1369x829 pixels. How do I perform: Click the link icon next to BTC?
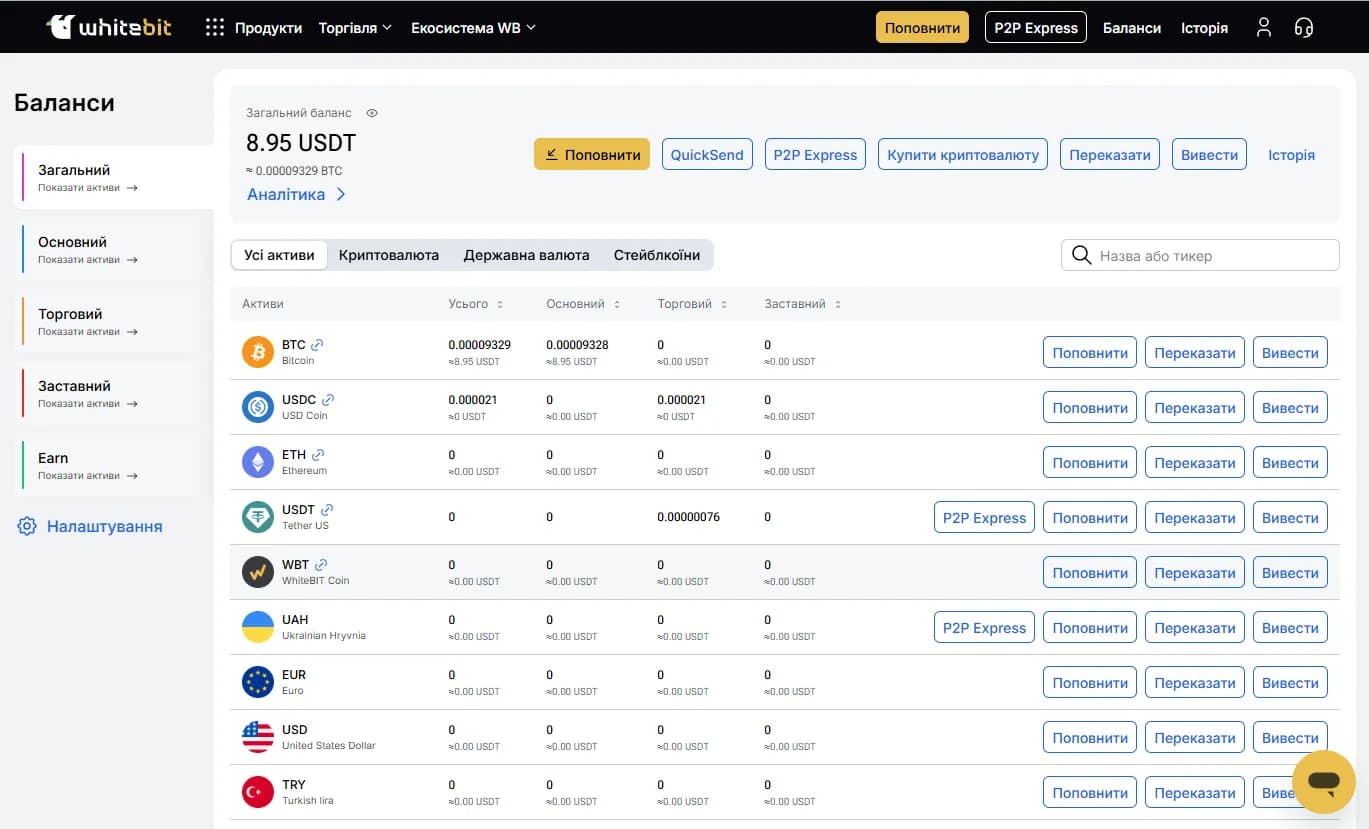click(317, 345)
